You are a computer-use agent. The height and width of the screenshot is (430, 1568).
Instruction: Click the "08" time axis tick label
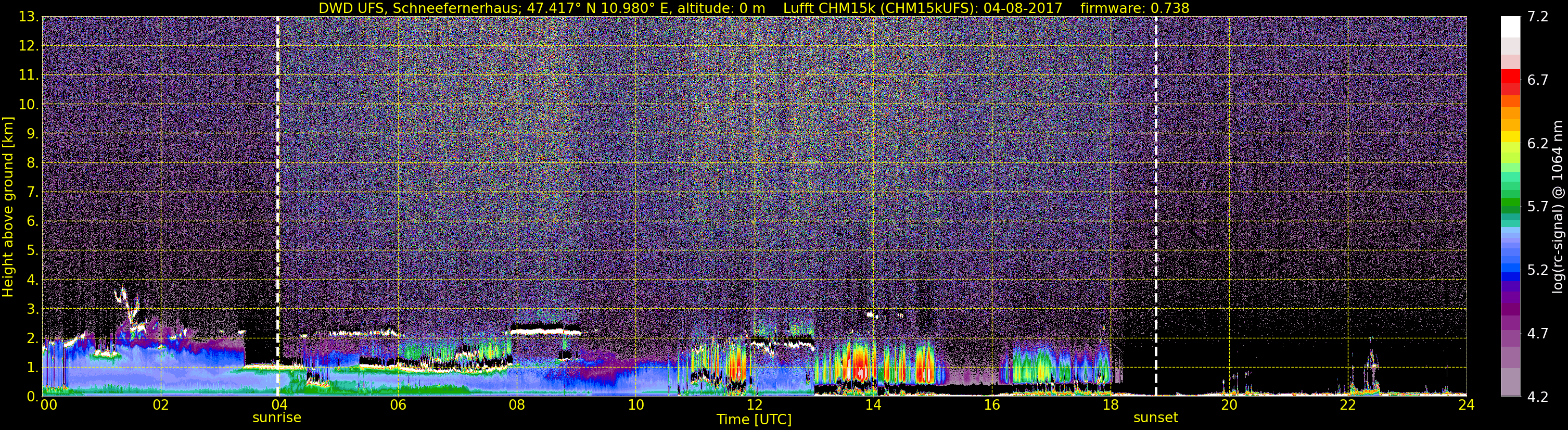pos(516,406)
